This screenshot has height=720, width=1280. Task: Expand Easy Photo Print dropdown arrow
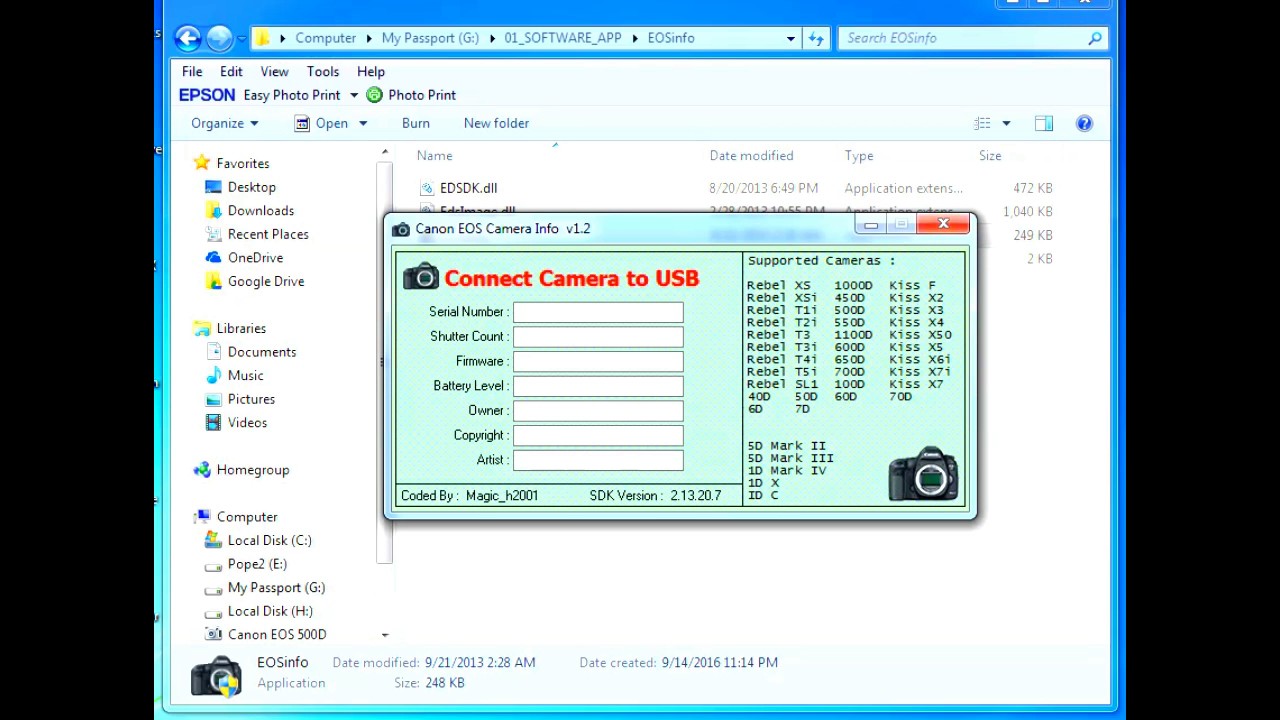click(353, 95)
